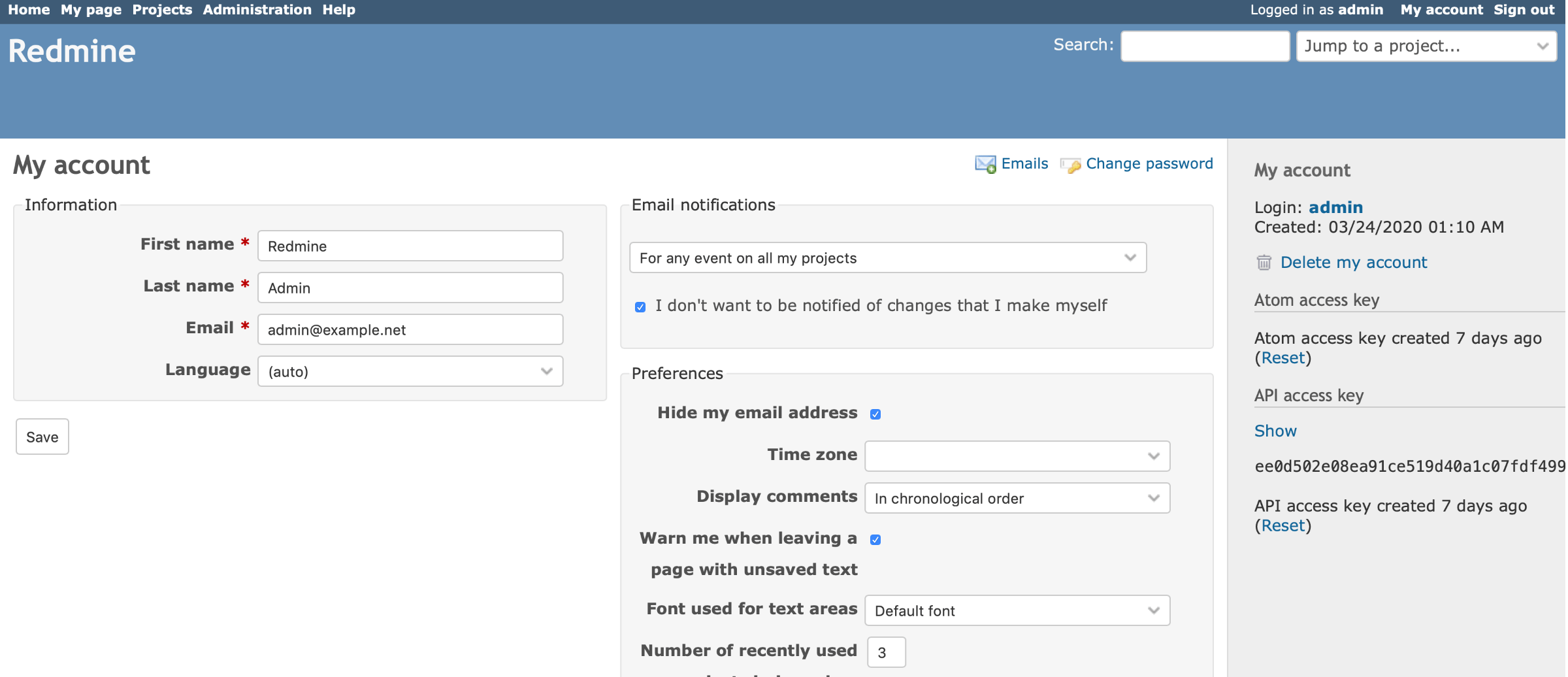Click the trash icon beside Delete my account
1568x677 pixels.
click(x=1264, y=263)
